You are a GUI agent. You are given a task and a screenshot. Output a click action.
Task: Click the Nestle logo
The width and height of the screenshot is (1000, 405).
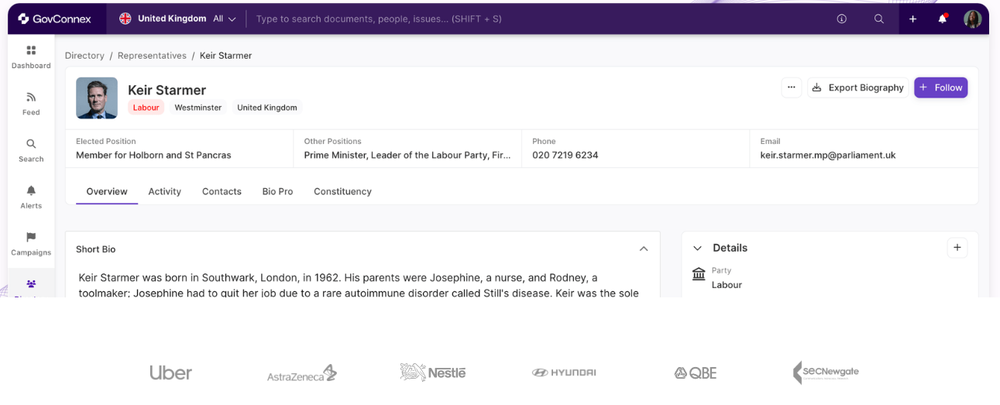click(433, 372)
